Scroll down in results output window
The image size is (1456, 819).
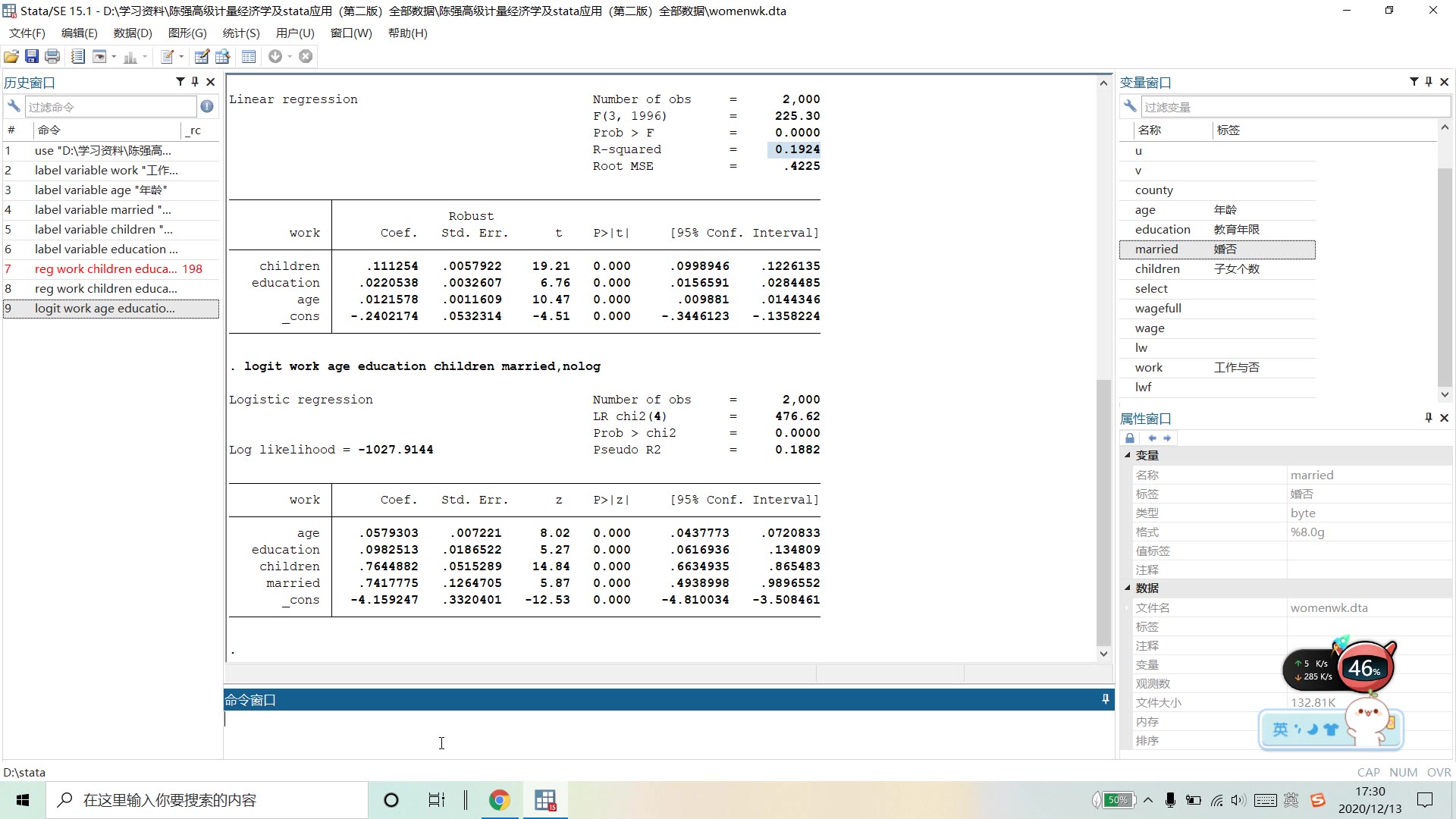[x=1103, y=655]
